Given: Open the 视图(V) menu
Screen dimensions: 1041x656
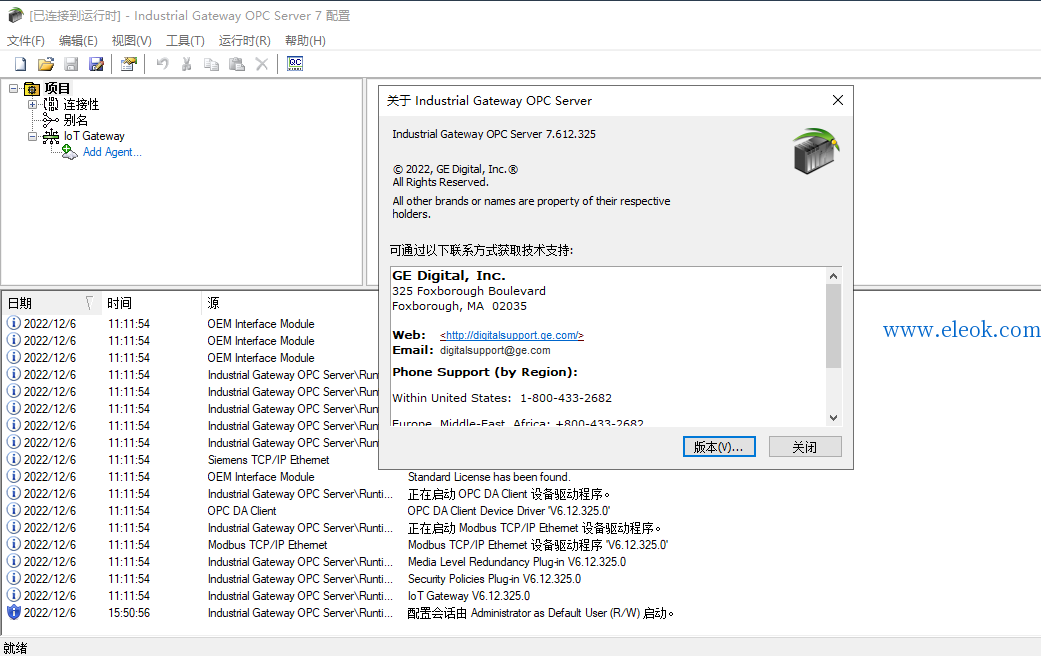Looking at the screenshot, I should click(x=131, y=41).
